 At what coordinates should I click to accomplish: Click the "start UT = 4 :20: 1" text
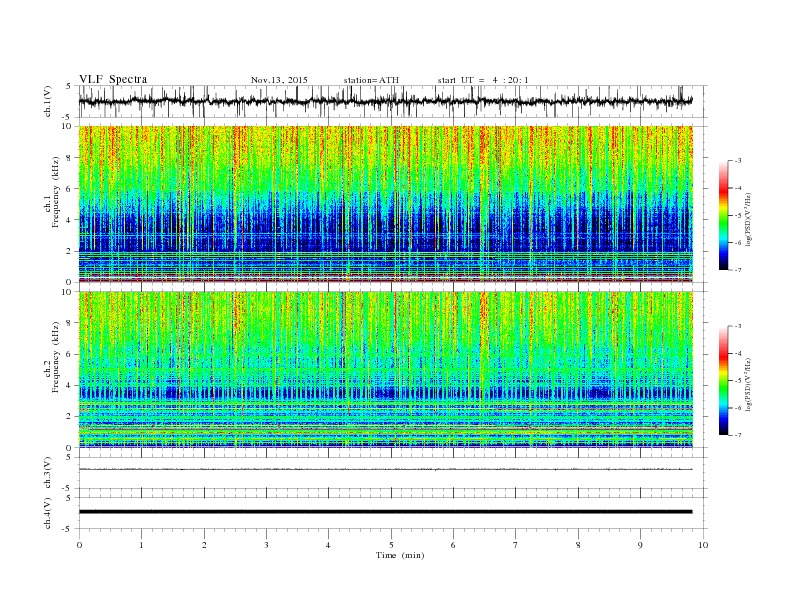click(483, 80)
